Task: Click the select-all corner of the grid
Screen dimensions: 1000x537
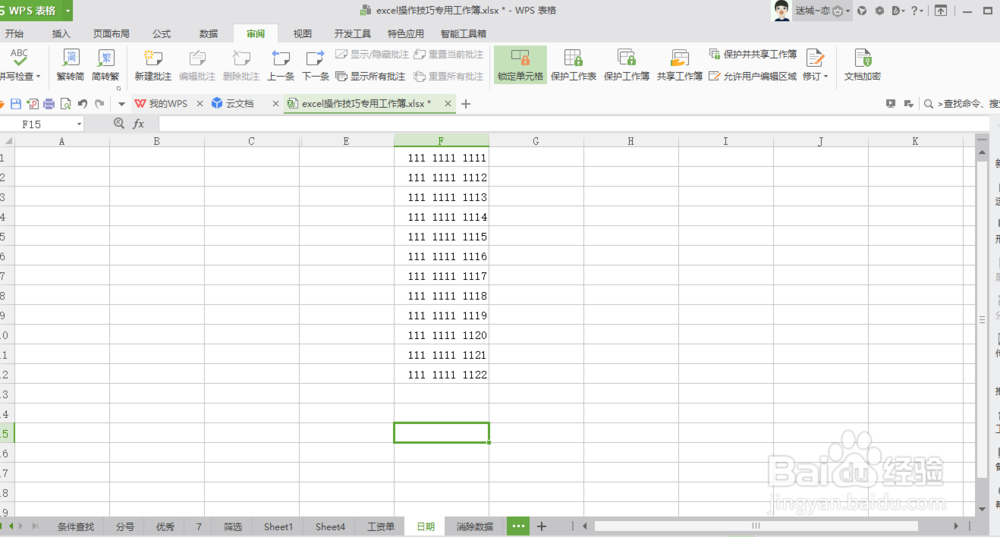Action: pyautogui.click(x=8, y=141)
